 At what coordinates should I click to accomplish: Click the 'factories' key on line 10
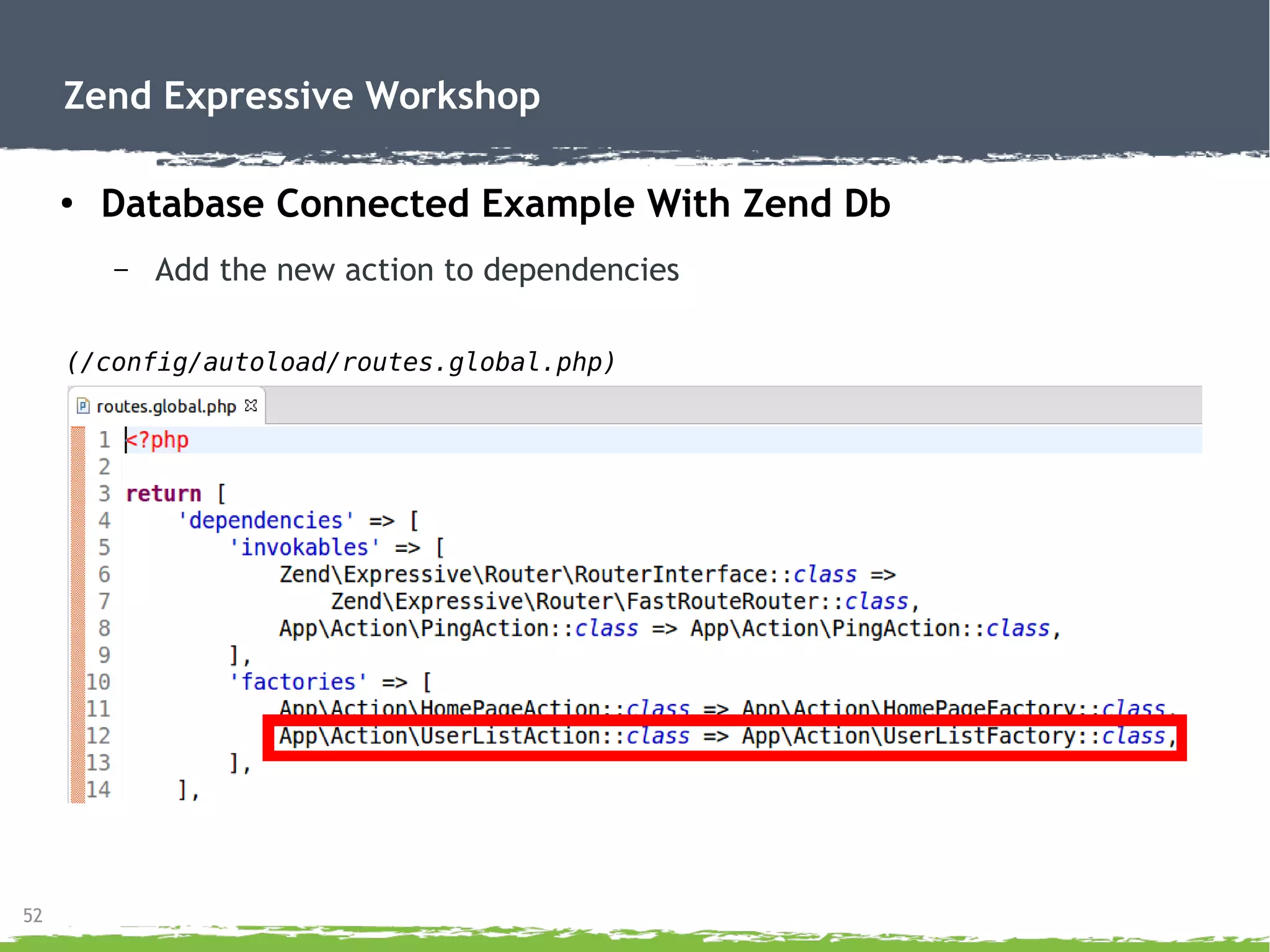tap(298, 682)
